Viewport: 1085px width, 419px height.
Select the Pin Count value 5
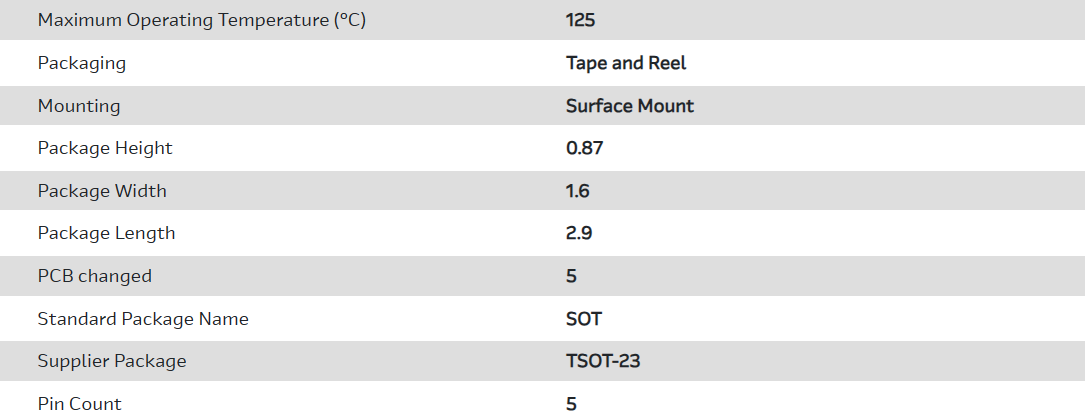coord(572,404)
